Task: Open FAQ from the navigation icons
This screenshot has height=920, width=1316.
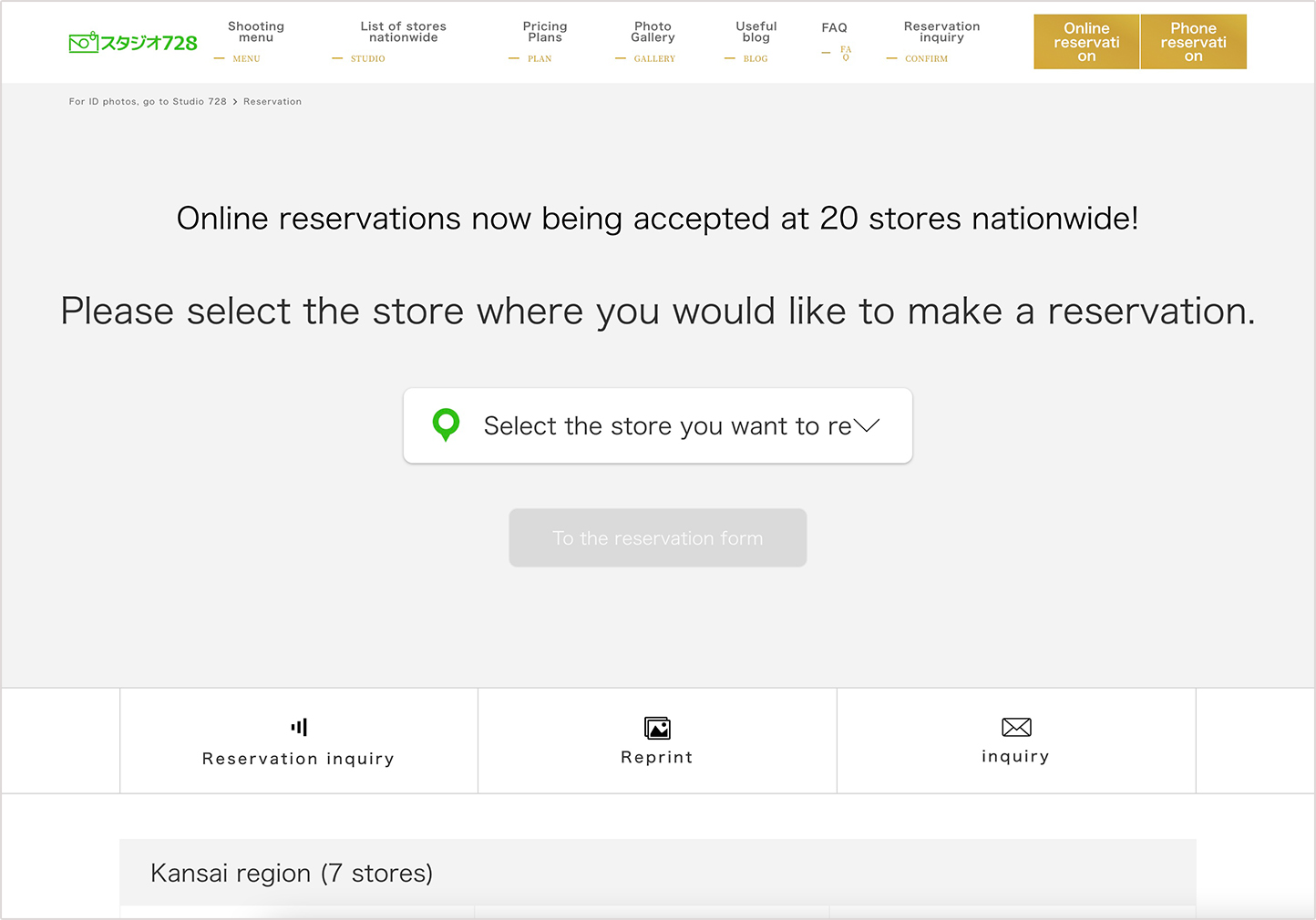Action: coord(834,40)
